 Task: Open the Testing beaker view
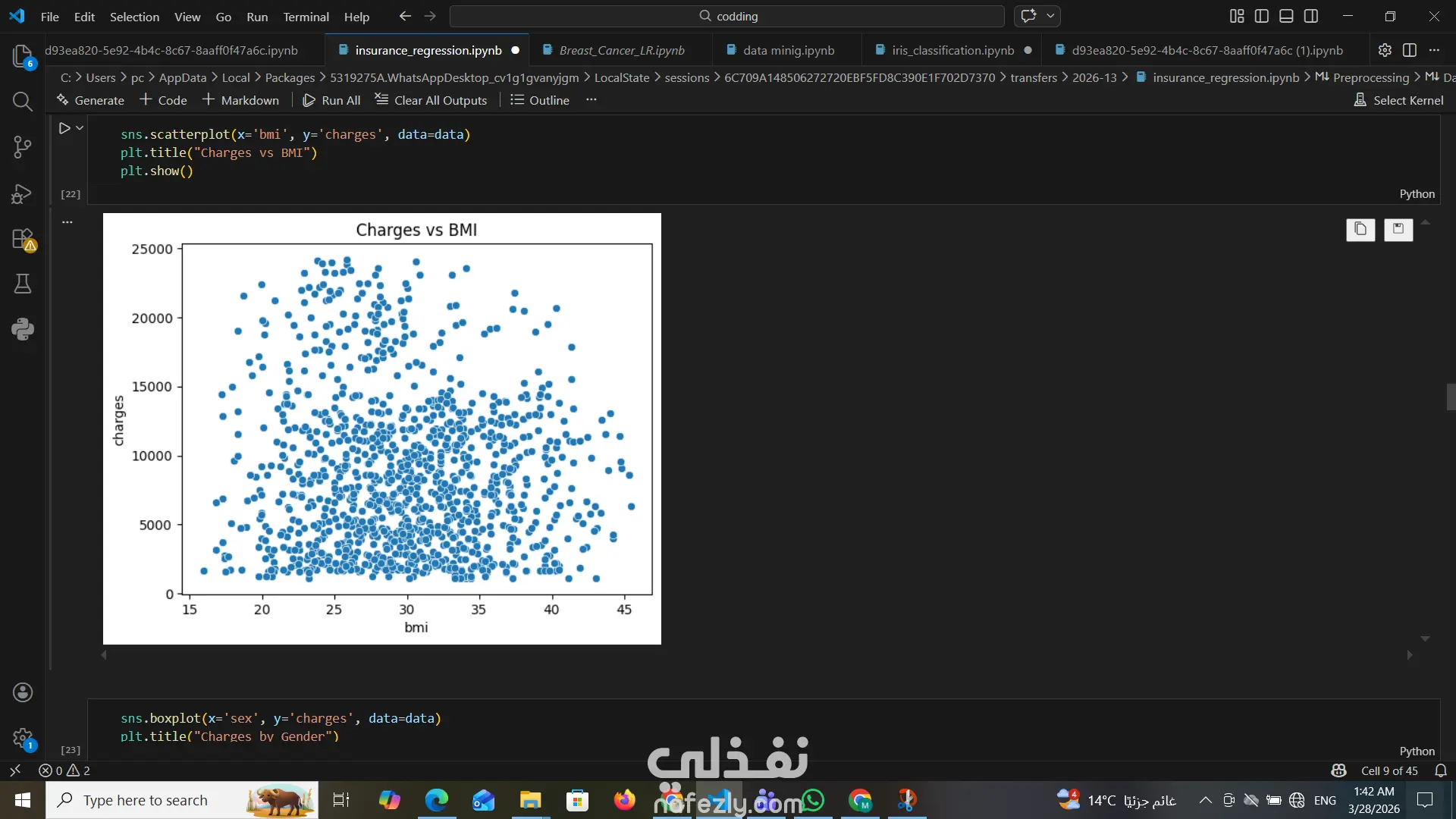(22, 284)
